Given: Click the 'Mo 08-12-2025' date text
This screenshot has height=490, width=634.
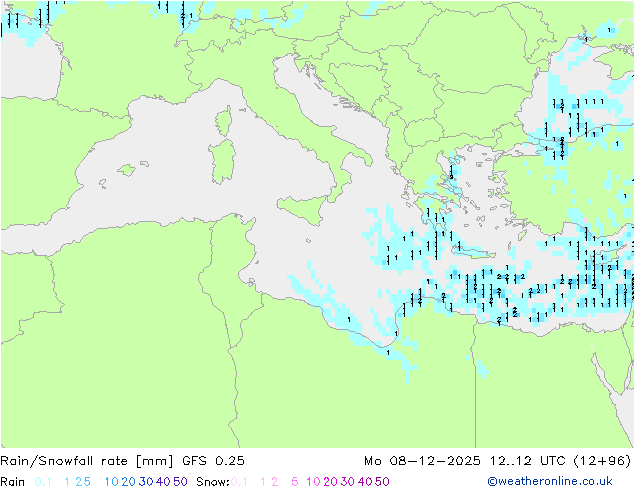Looking at the screenshot, I should point(422,461).
